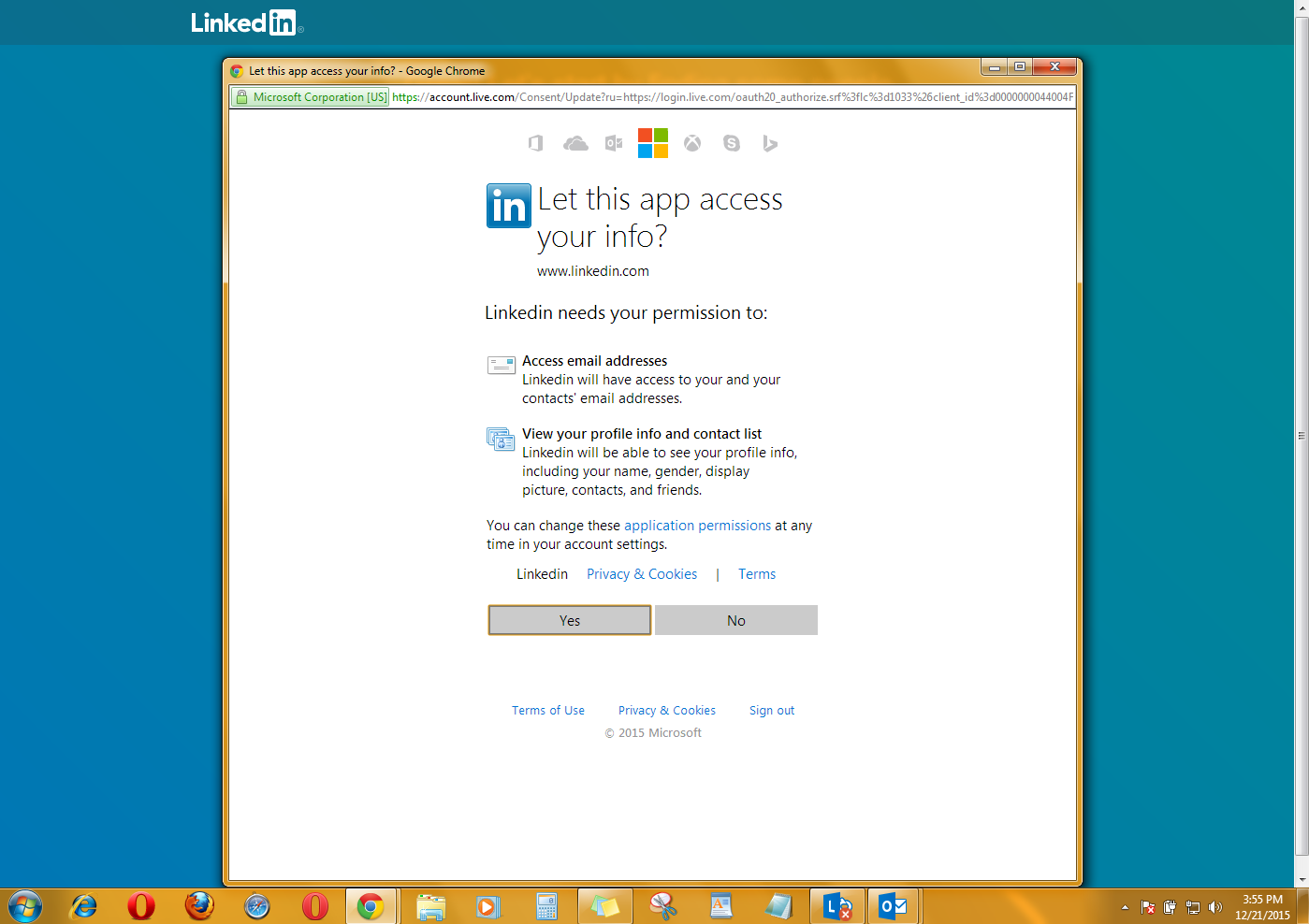The image size is (1309, 924).
Task: Click the Xbox icon in header
Action: 692,143
